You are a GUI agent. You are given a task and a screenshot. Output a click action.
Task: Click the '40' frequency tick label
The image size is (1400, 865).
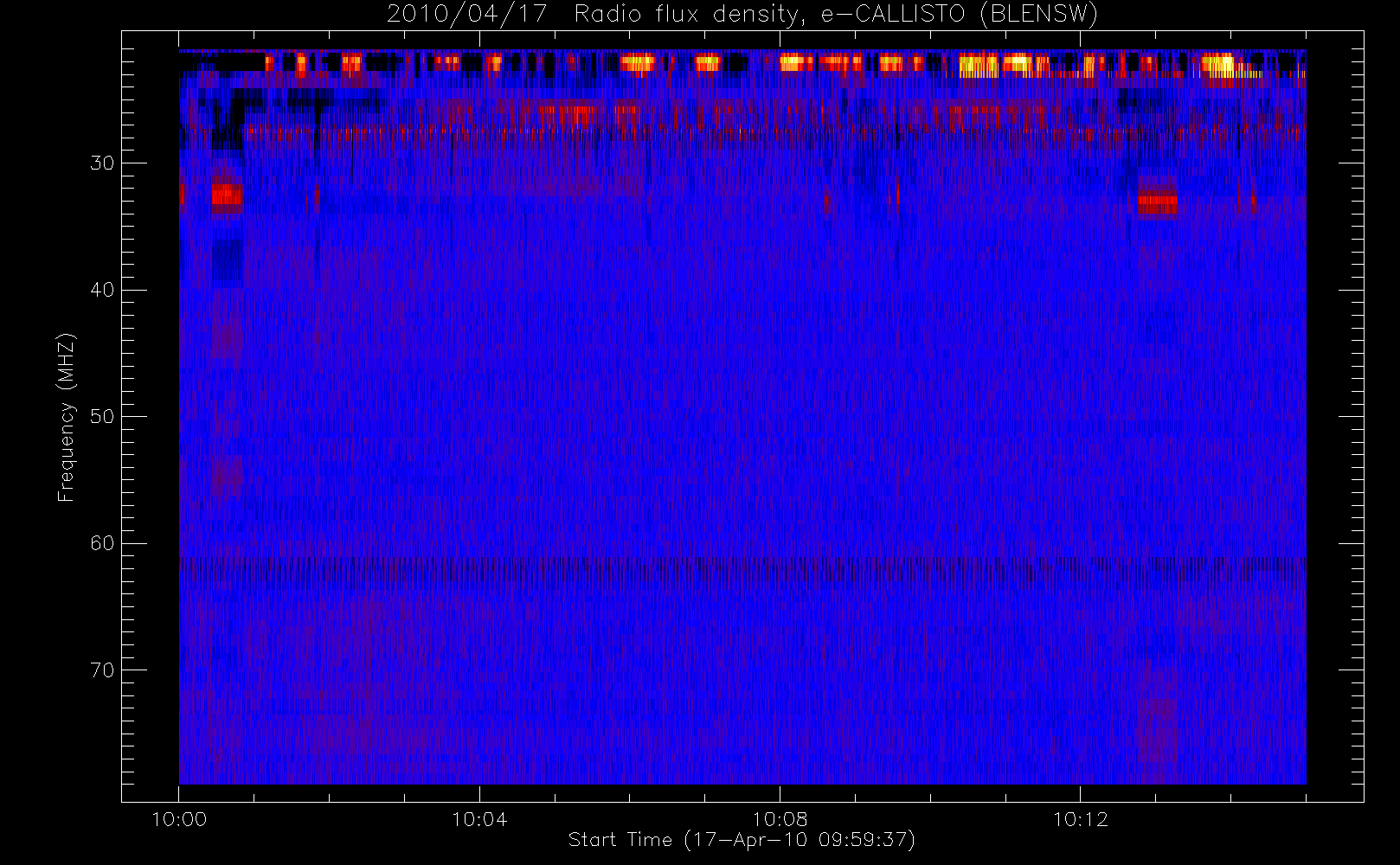[x=102, y=290]
